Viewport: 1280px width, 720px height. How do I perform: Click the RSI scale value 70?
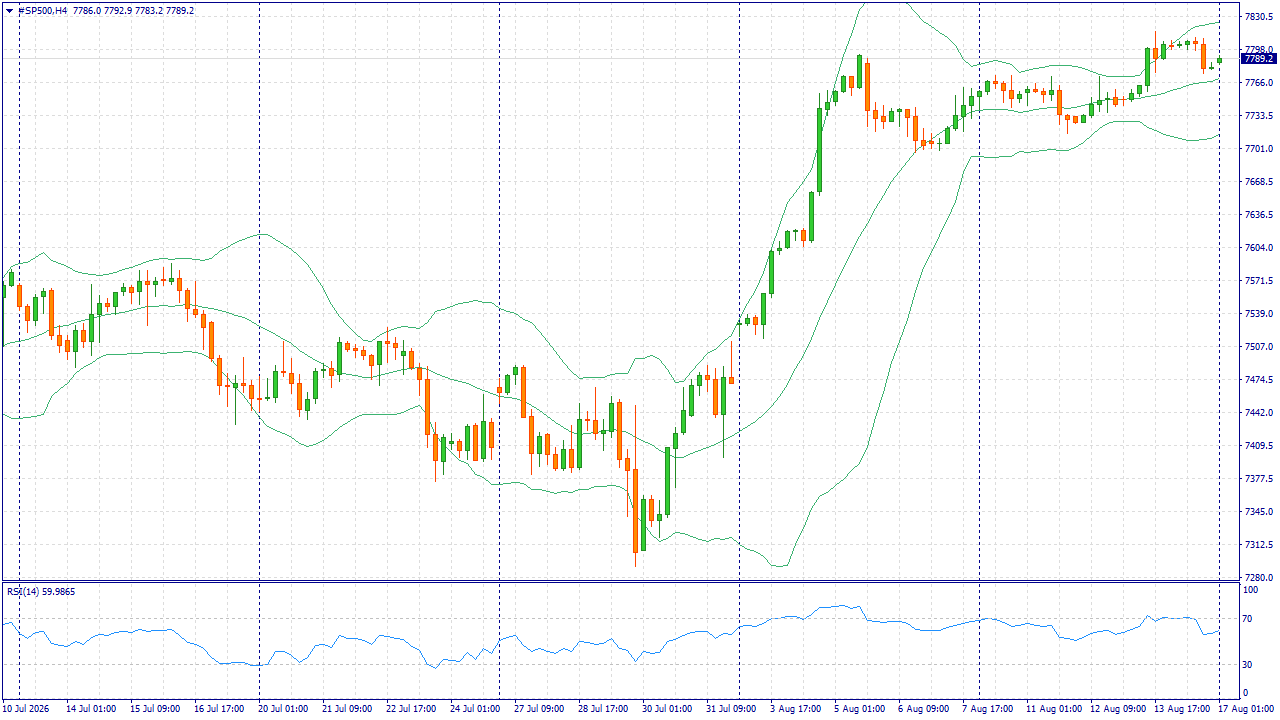click(x=1247, y=619)
